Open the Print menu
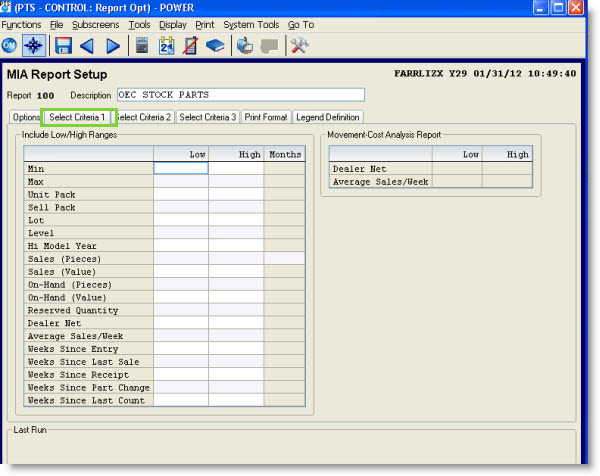Image resolution: width=600 pixels, height=476 pixels. pos(205,25)
